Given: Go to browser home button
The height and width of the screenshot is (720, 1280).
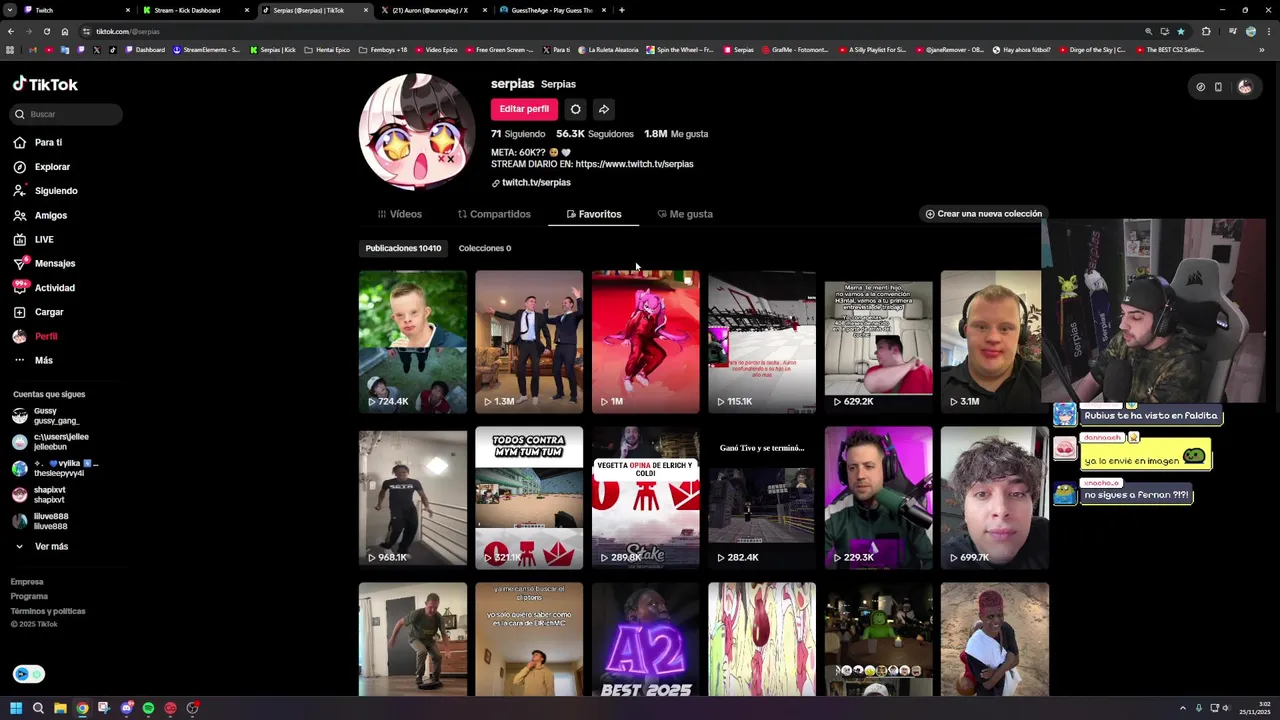Looking at the screenshot, I should 65,31.
